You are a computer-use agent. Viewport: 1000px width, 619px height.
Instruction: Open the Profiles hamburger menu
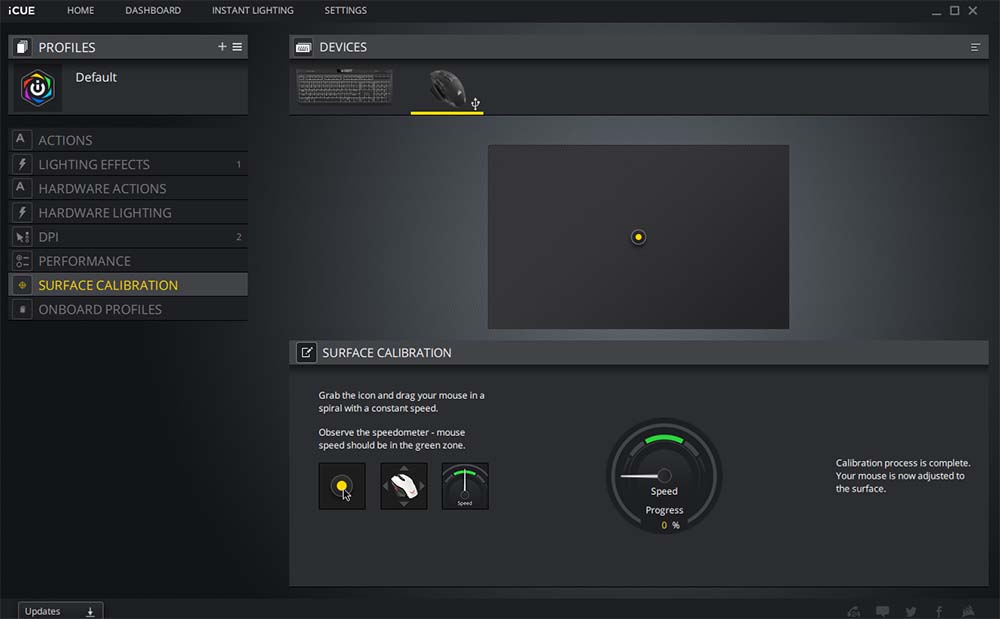point(237,47)
